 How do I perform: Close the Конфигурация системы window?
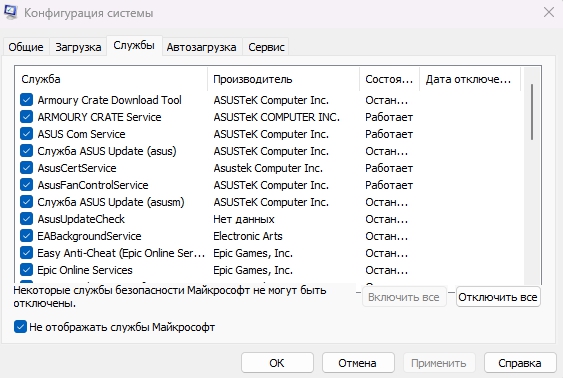tap(549, 13)
